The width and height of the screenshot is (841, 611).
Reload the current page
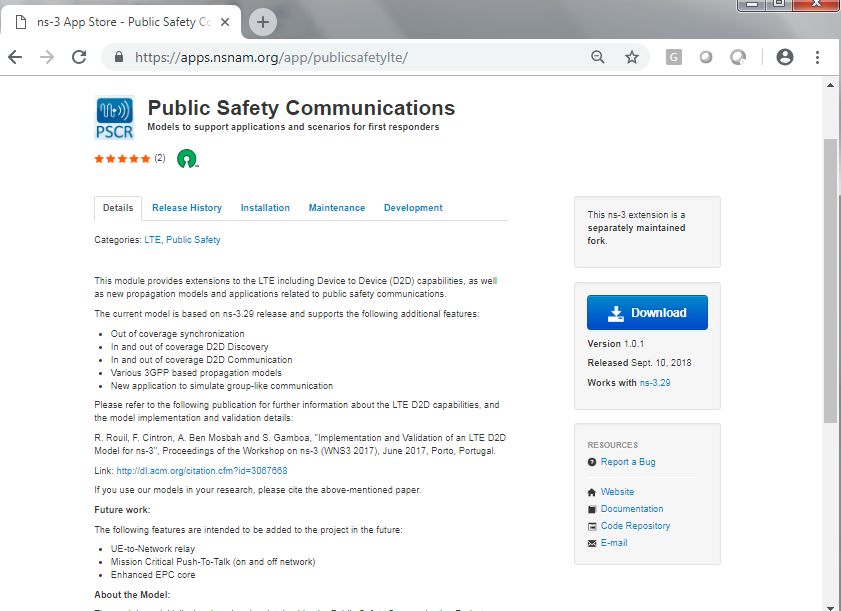click(79, 57)
